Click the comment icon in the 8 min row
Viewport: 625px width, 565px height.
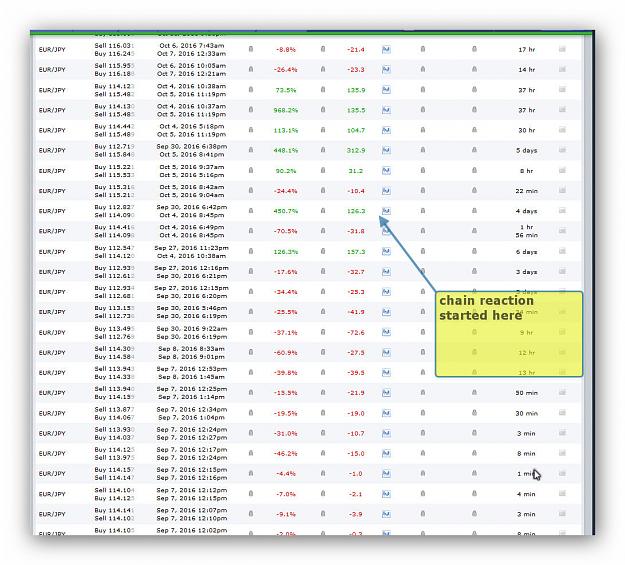pos(562,453)
